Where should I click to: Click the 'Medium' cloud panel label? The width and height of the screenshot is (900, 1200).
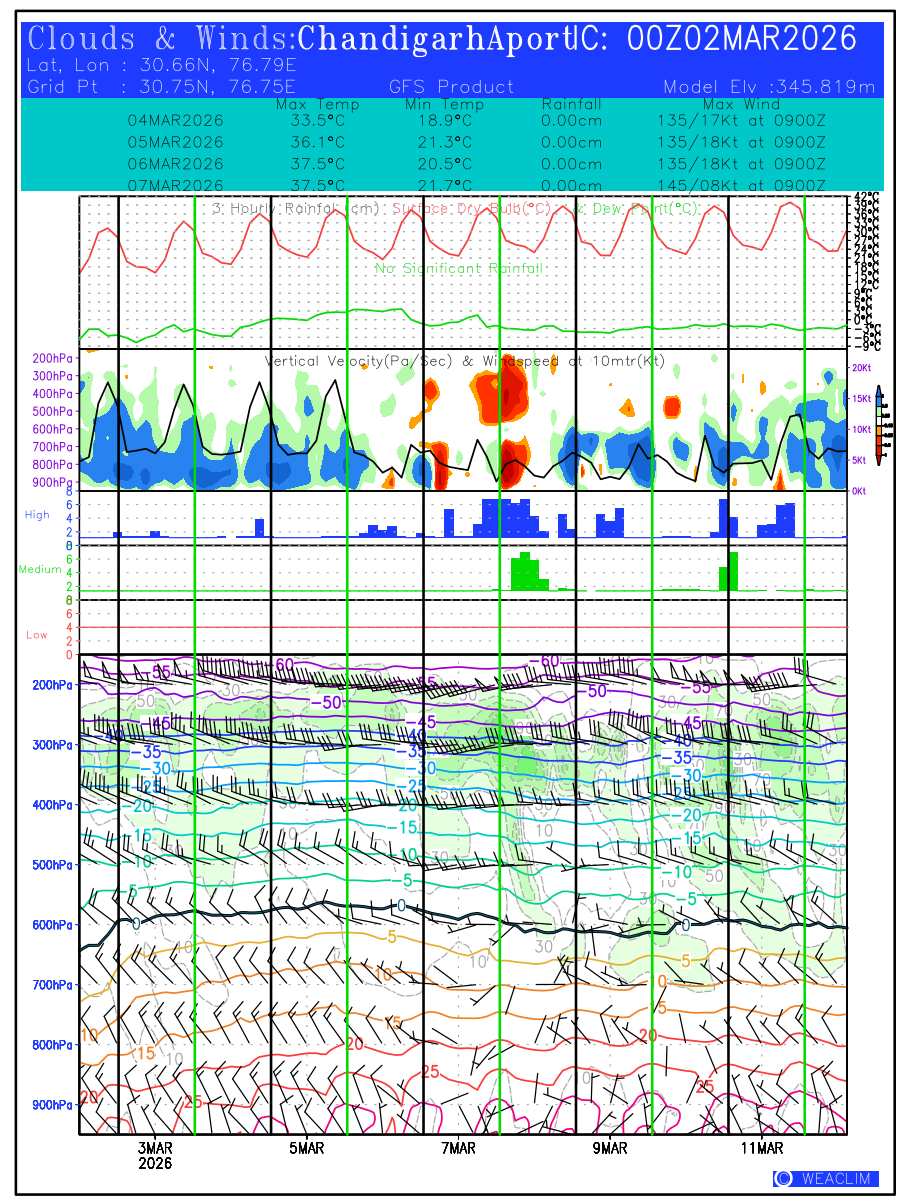click(41, 570)
